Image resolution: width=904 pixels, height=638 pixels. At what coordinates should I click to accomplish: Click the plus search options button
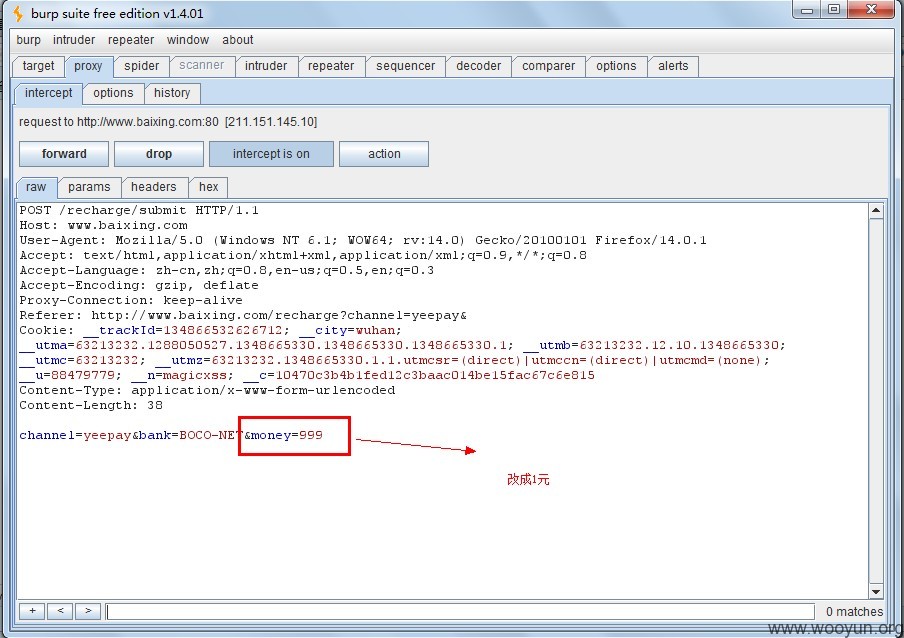tap(32, 611)
